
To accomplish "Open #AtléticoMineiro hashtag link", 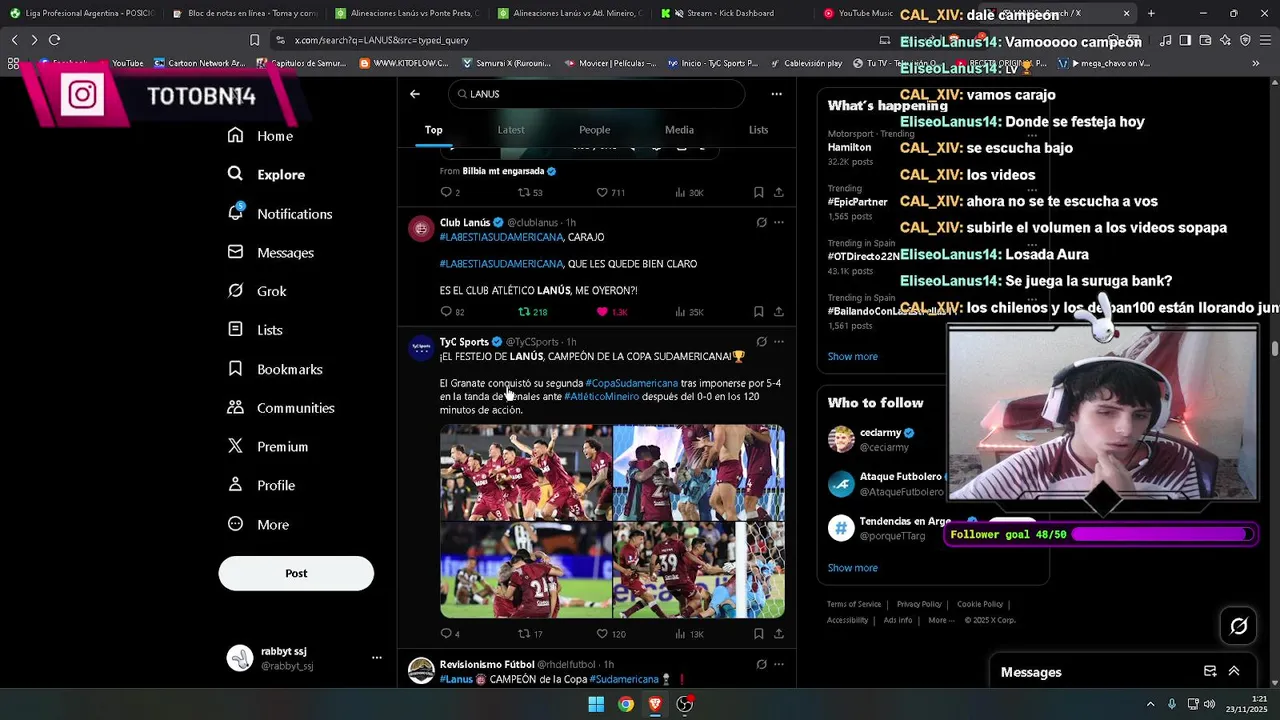I will (601, 397).
